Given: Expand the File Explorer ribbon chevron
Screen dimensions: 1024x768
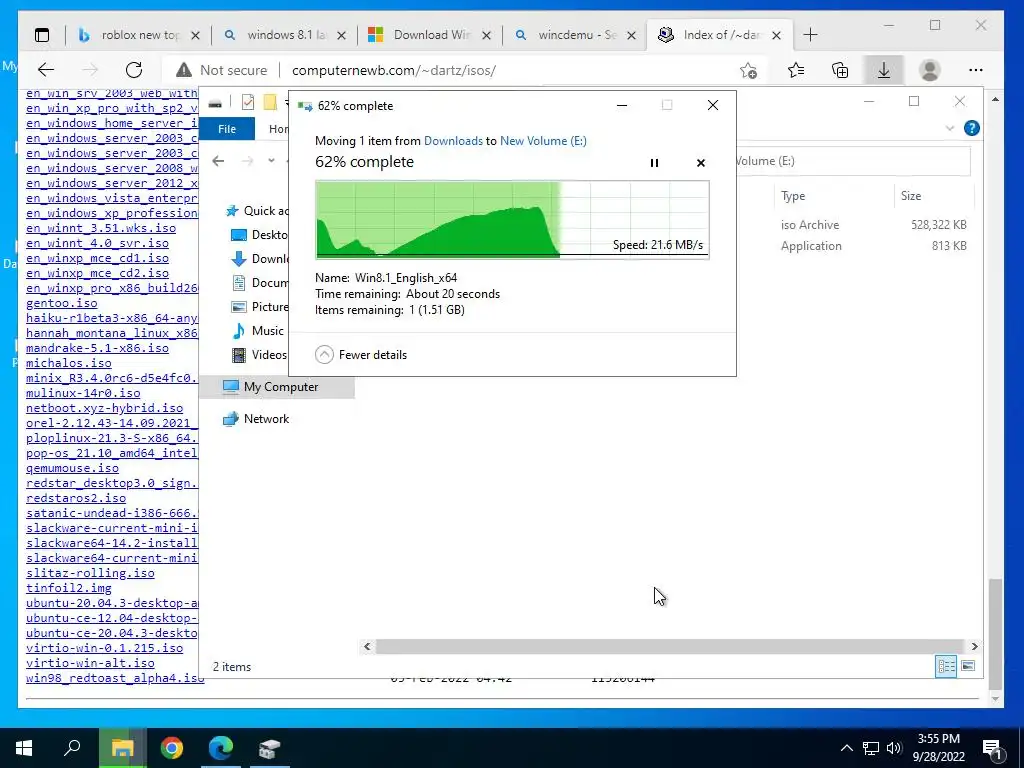Looking at the screenshot, I should tap(950, 129).
